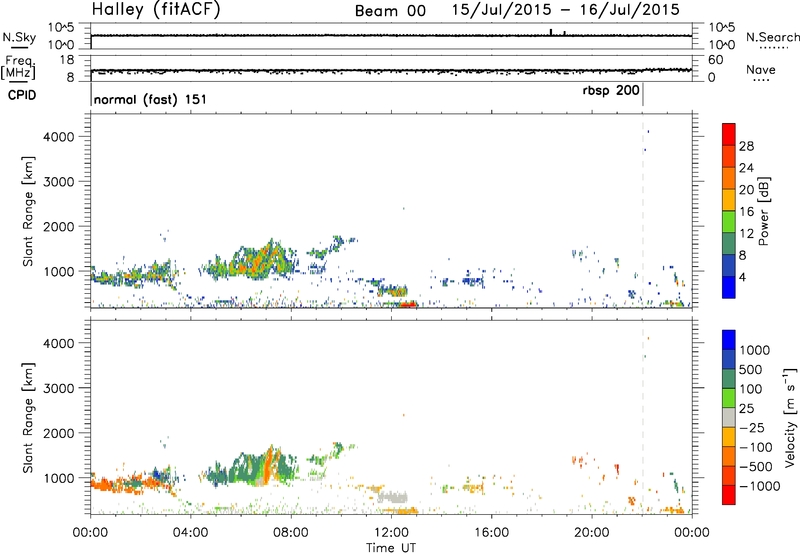Click the 'Beam 00' label
This screenshot has width=800, height=554.
pos(390,11)
